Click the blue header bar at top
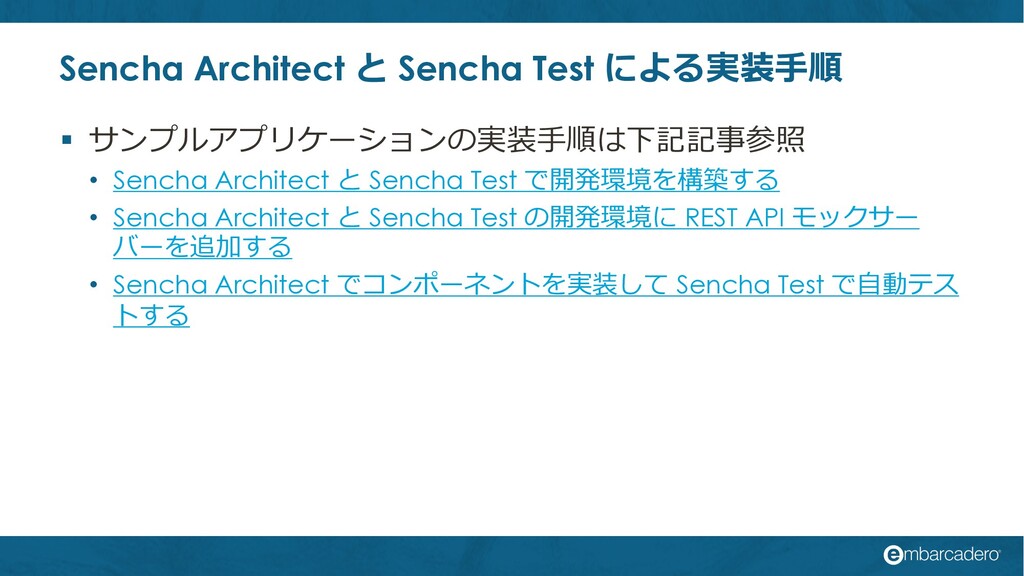Screen dimensions: 1024x576 point(512,11)
